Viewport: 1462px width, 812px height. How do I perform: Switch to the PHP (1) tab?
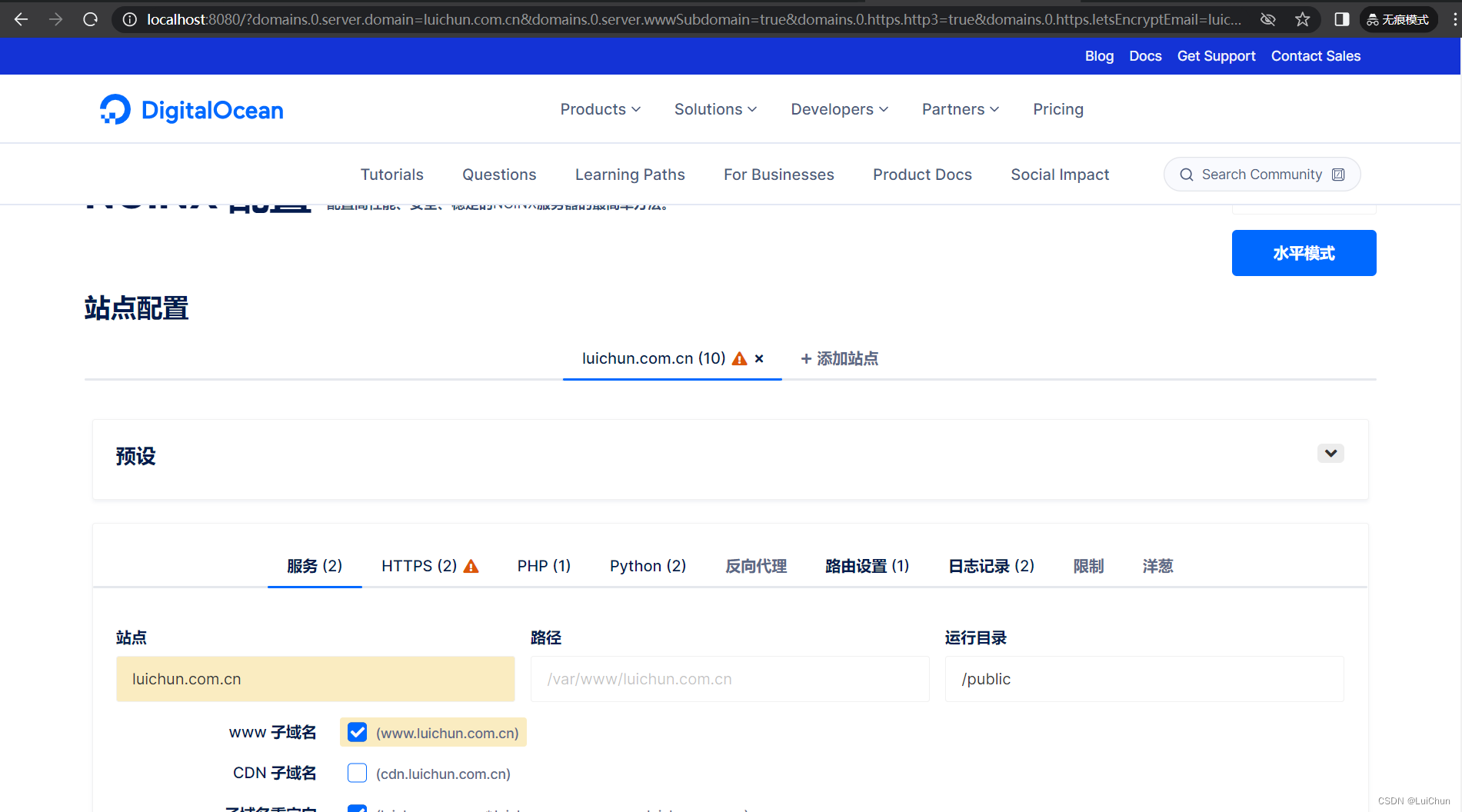click(x=544, y=566)
